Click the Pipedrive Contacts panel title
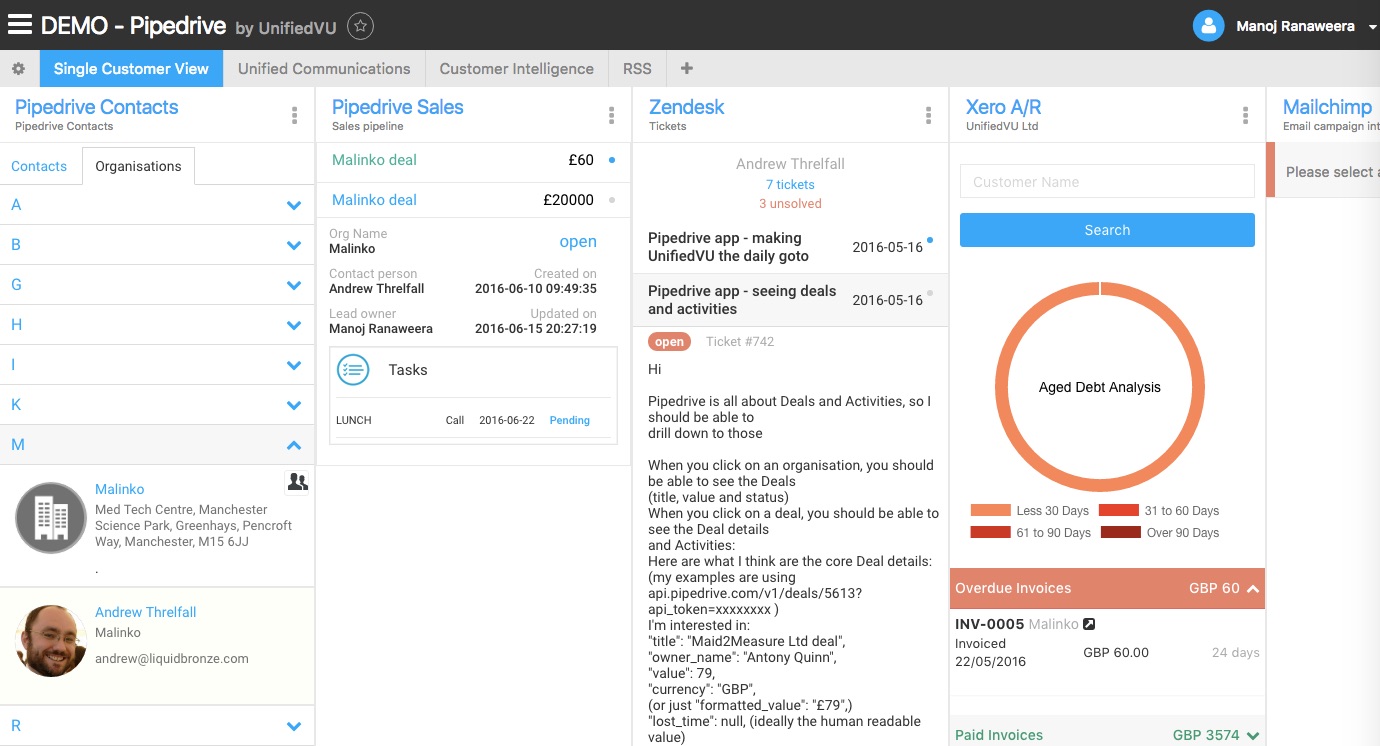The image size is (1380, 746). tap(97, 107)
